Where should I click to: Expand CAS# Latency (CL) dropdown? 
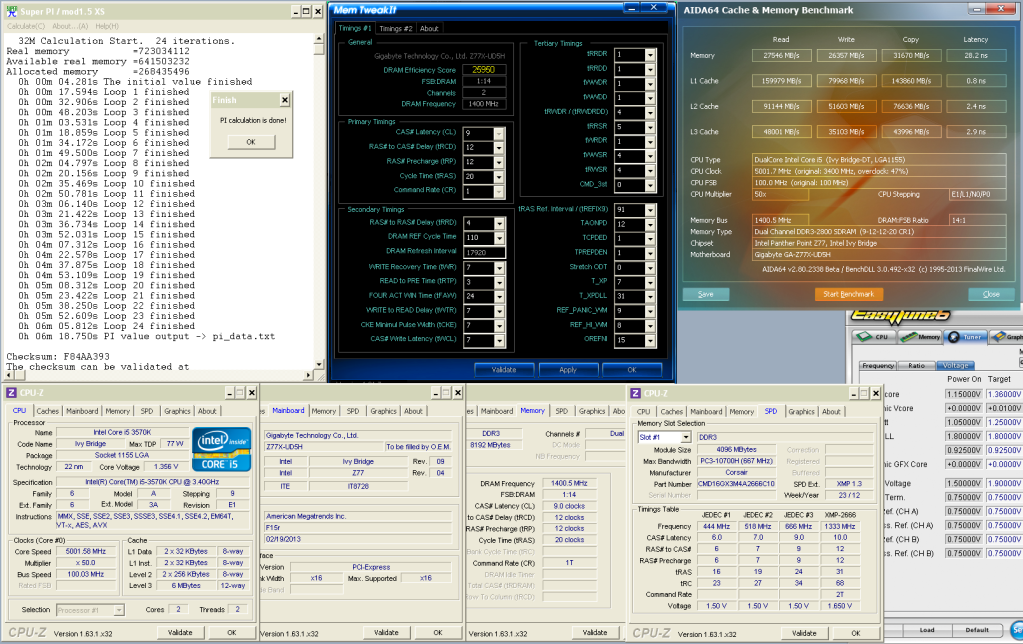pos(498,134)
